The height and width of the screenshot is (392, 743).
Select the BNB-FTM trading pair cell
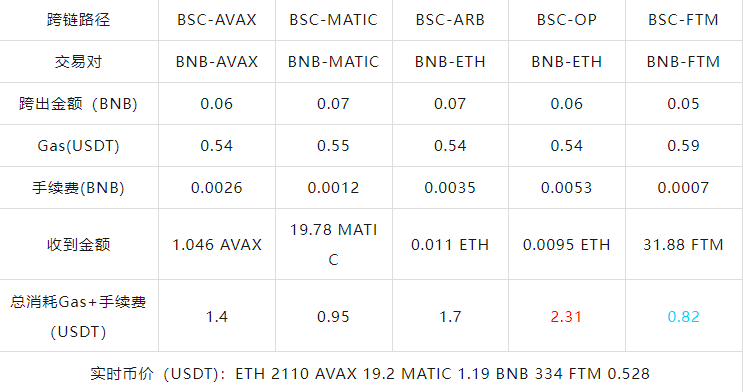pyautogui.click(x=683, y=62)
